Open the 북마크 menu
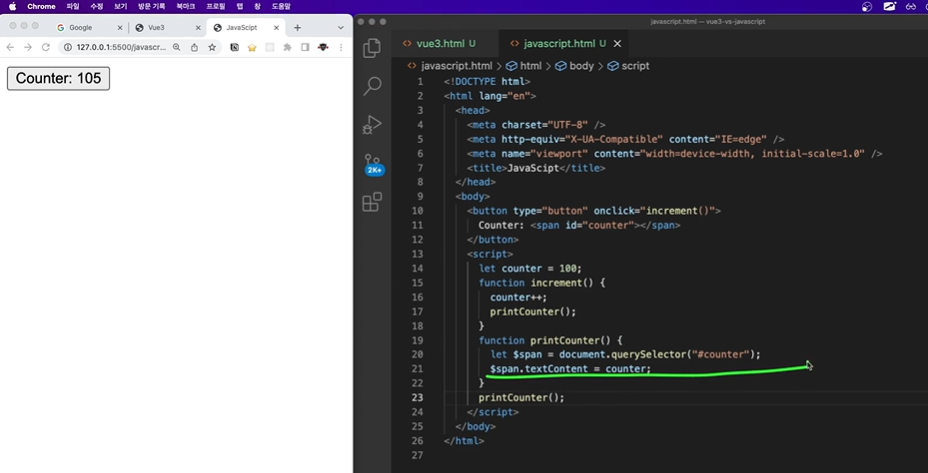Screen dimensions: 928x473 click(x=185, y=7)
